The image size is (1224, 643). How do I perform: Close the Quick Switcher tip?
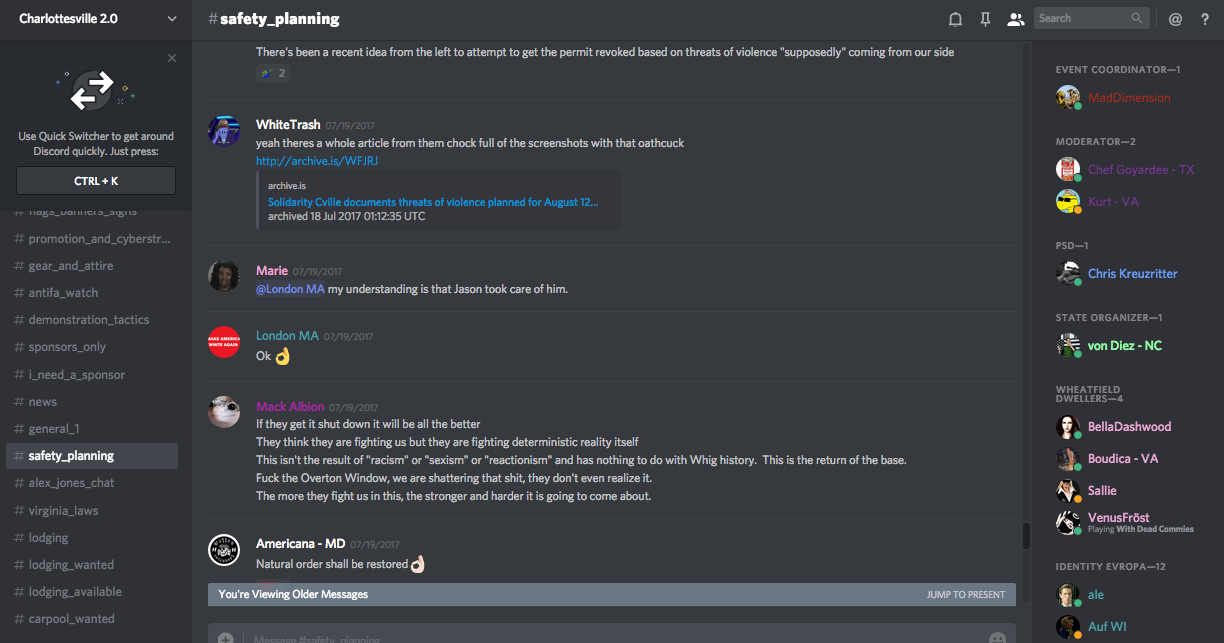[172, 58]
